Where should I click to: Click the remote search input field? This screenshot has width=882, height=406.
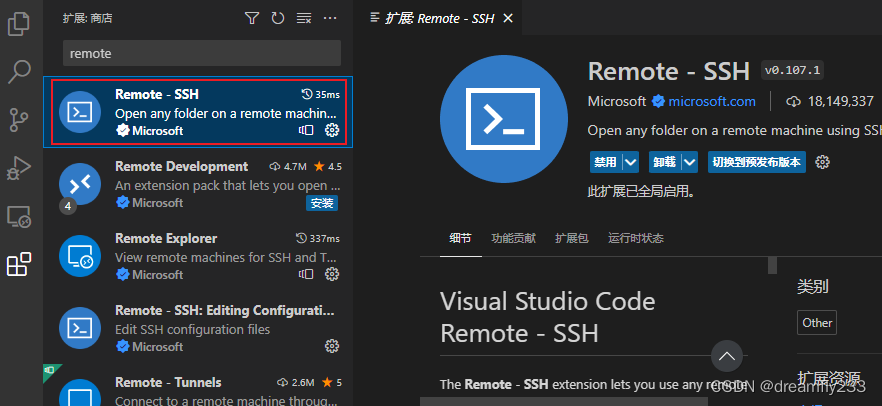pos(202,53)
